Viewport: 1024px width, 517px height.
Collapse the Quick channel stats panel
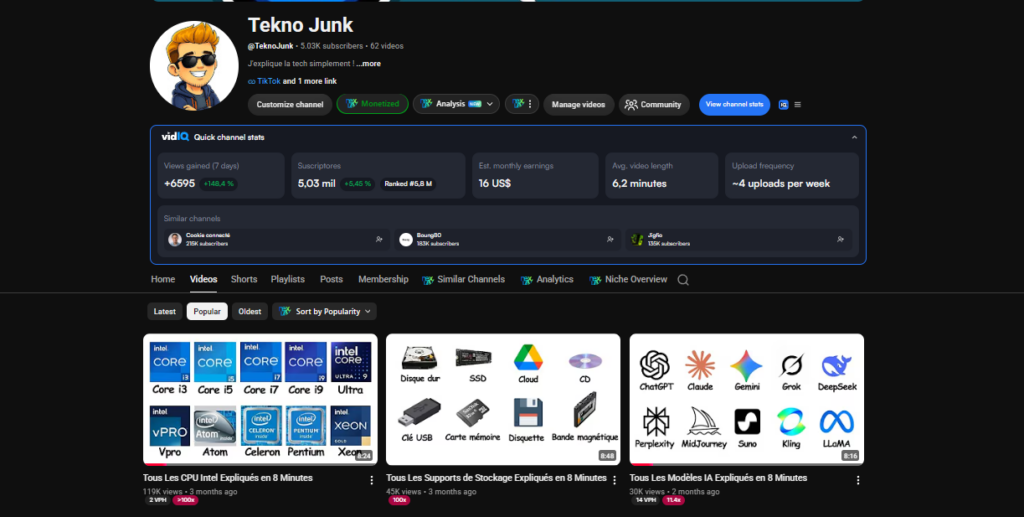pyautogui.click(x=854, y=137)
